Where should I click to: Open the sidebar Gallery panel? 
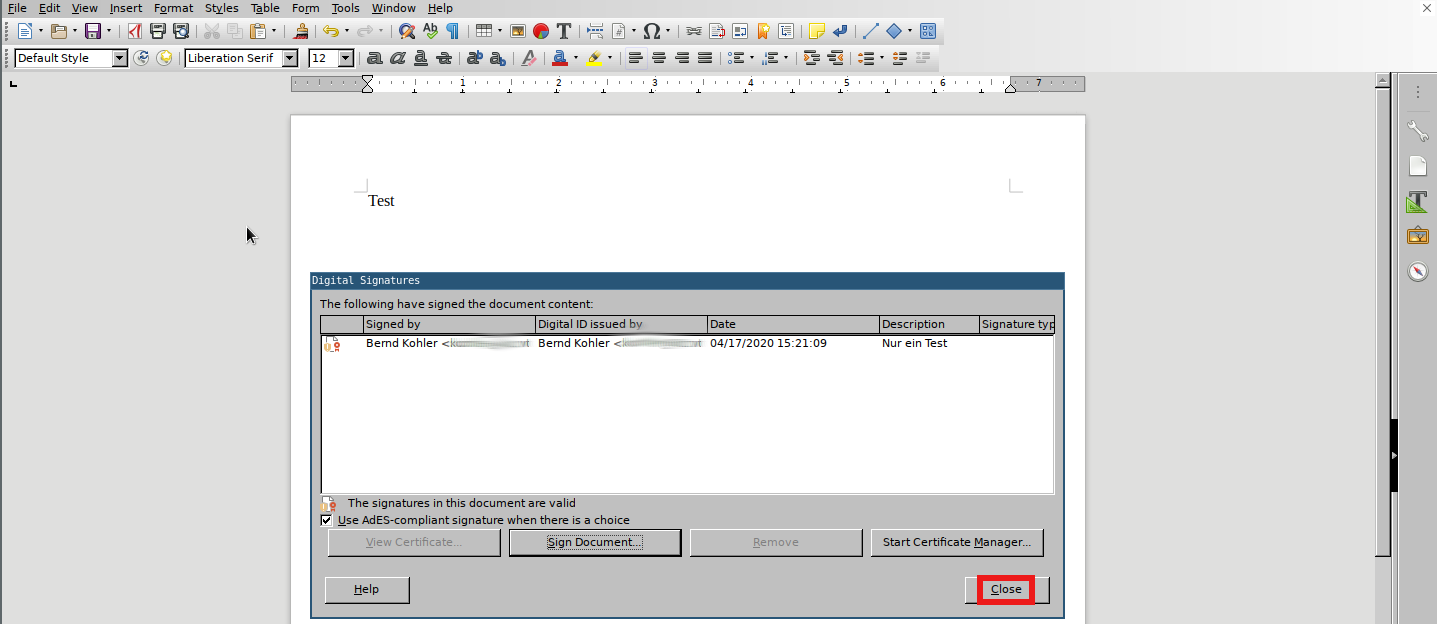click(1417, 236)
